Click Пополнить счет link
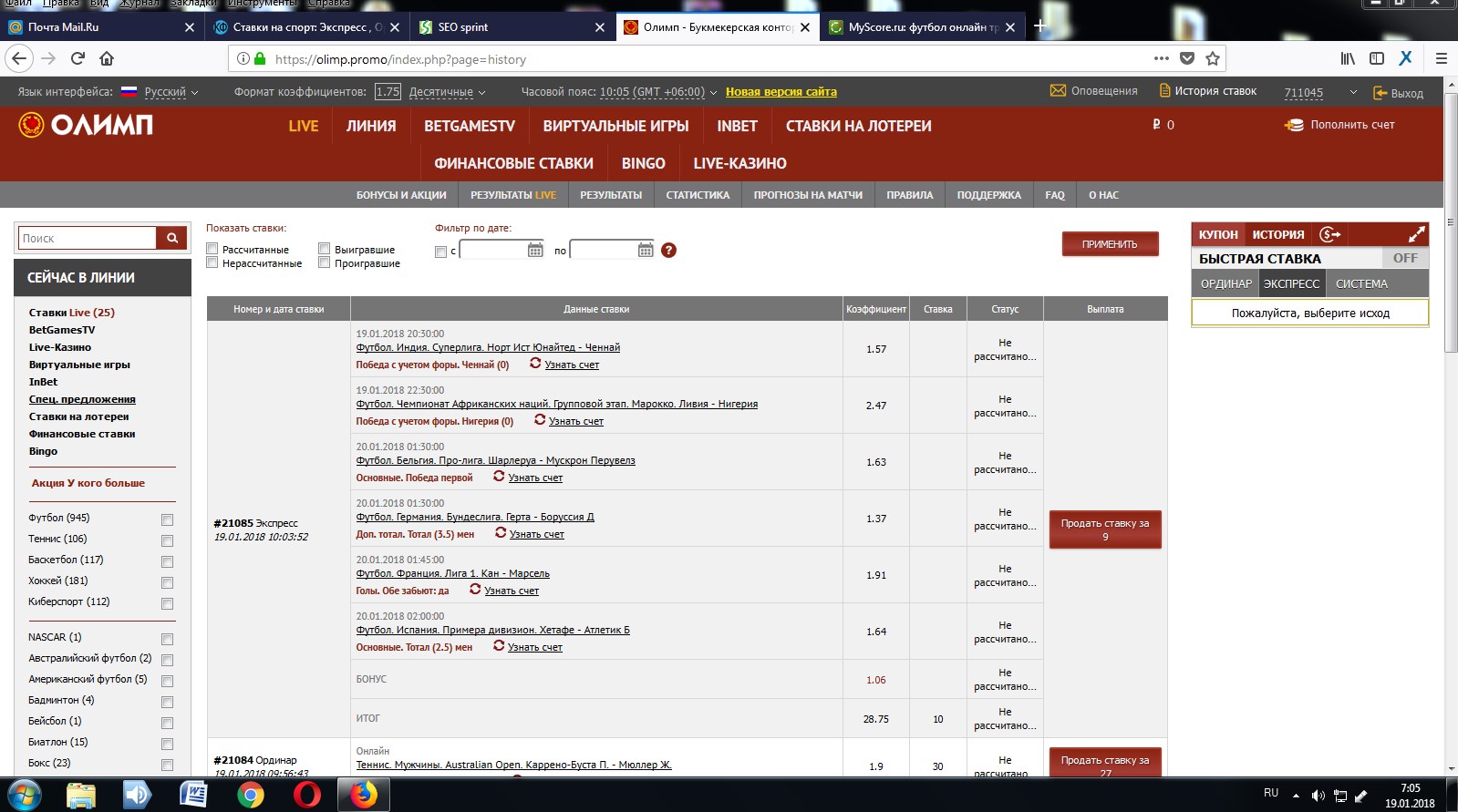The height and width of the screenshot is (812, 1458). (1339, 125)
